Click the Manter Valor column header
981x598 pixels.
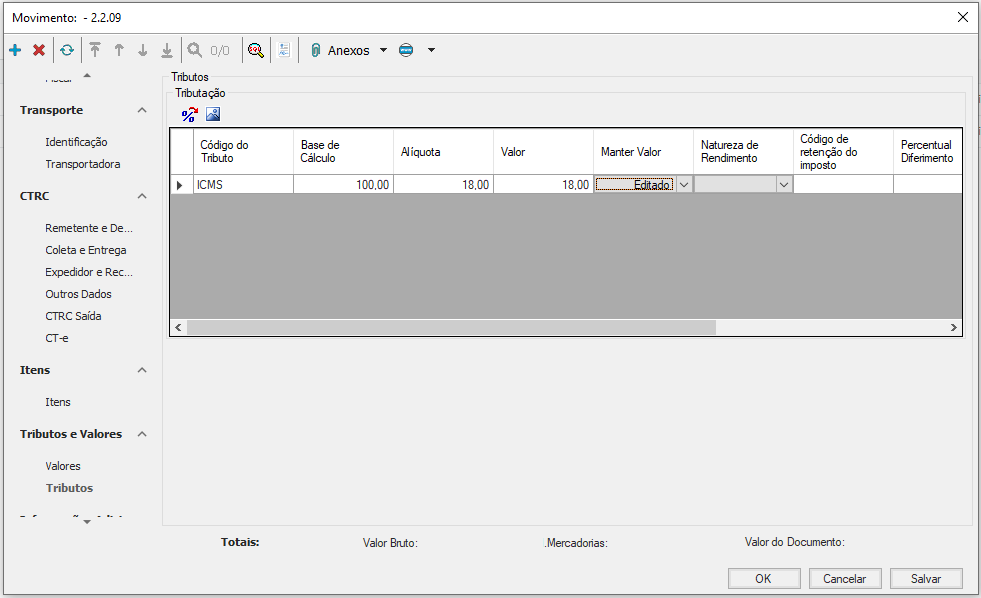coord(643,151)
